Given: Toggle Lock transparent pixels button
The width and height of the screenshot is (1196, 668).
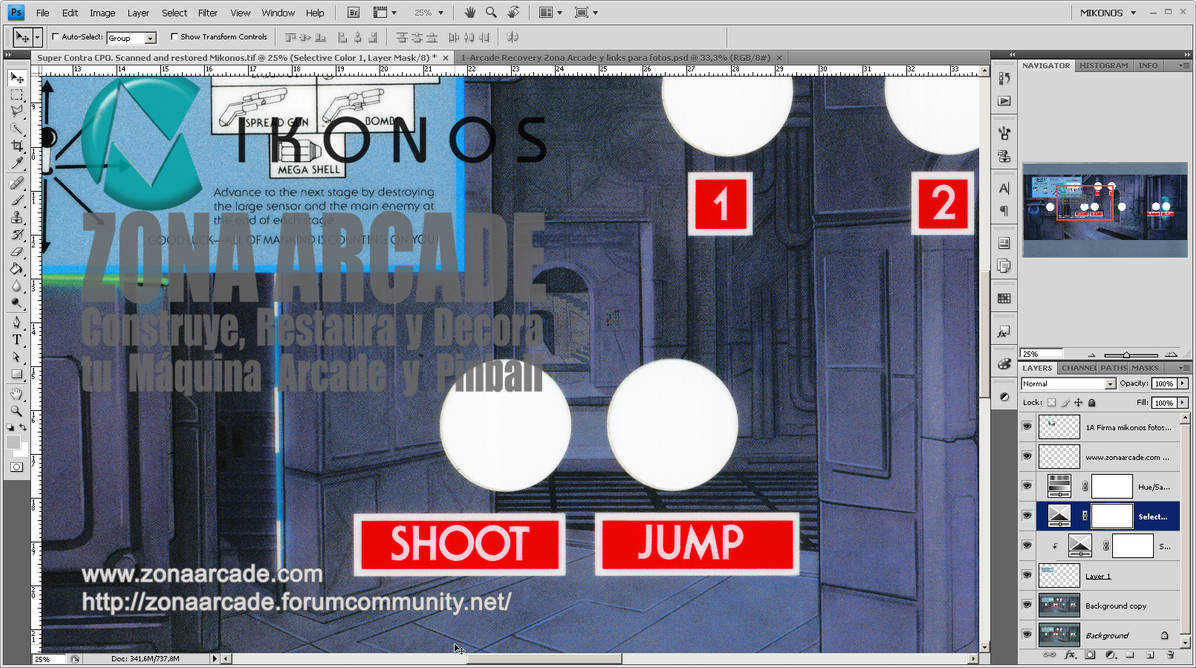Looking at the screenshot, I should click(x=1052, y=403).
